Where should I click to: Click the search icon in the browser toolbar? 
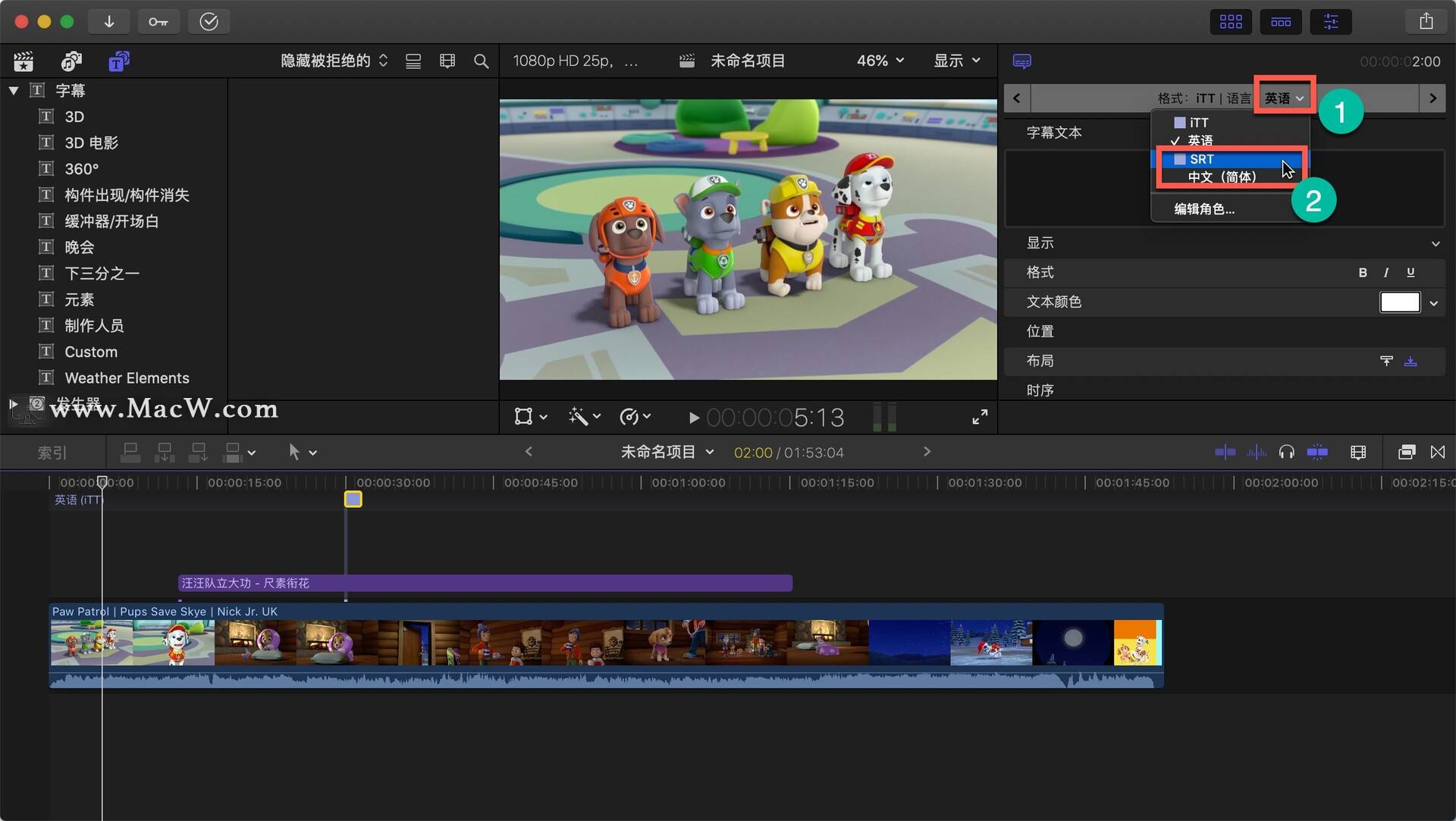[x=482, y=61]
